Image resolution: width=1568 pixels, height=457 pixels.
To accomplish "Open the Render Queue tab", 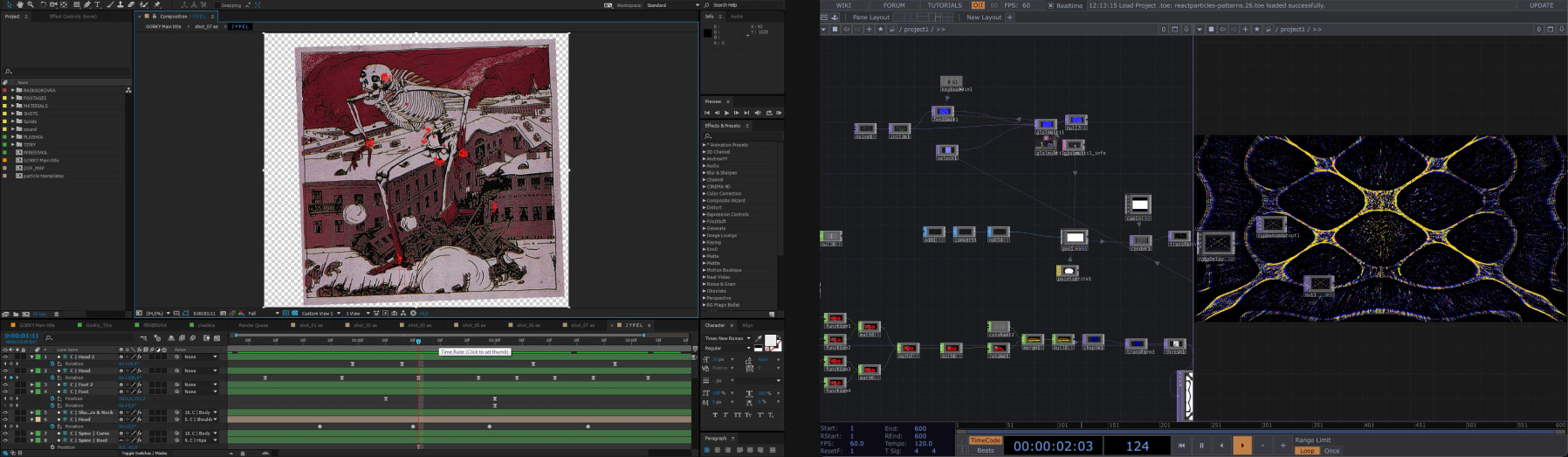I will click(253, 325).
